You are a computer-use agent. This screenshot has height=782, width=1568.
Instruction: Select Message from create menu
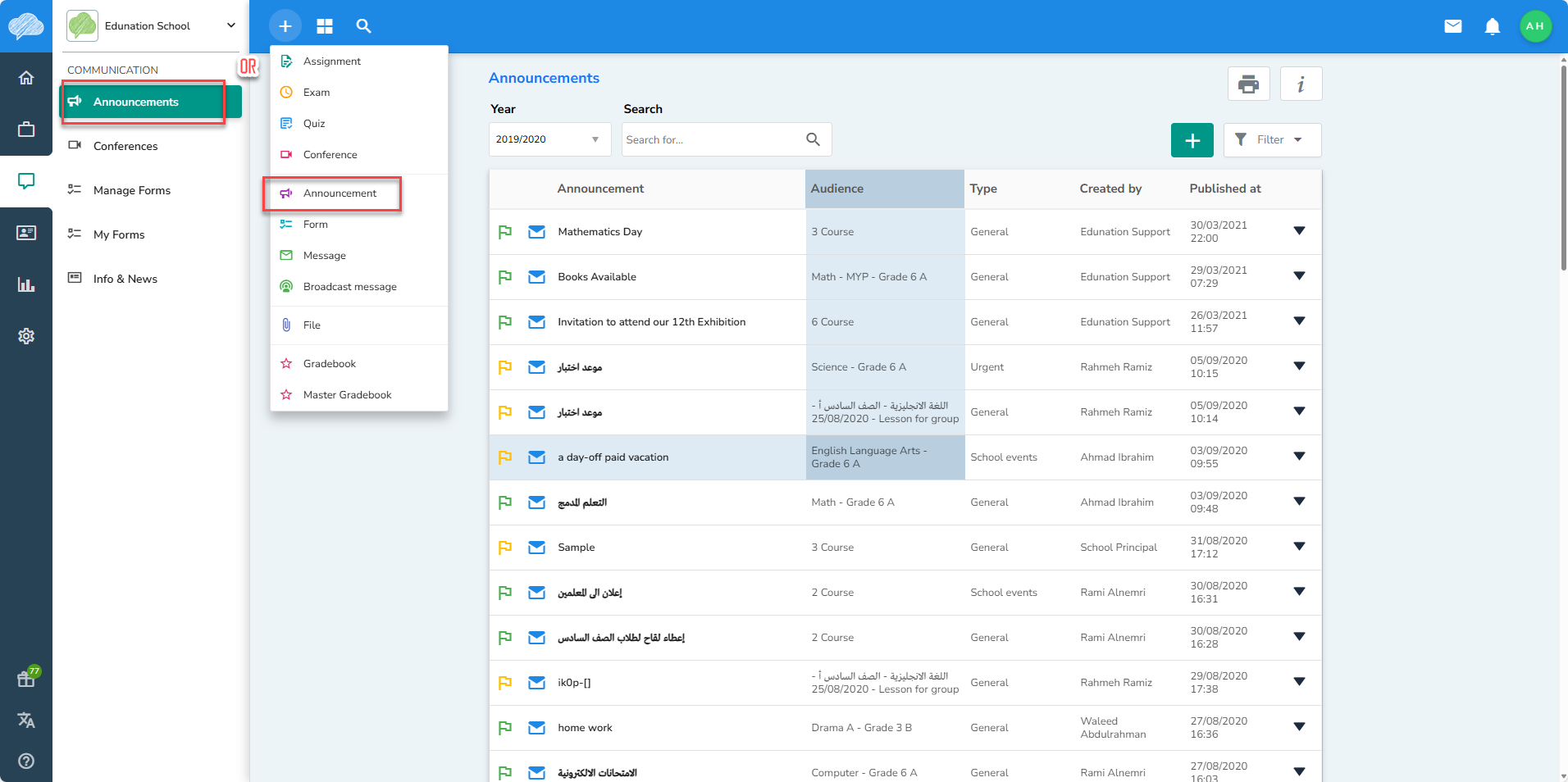(x=358, y=256)
